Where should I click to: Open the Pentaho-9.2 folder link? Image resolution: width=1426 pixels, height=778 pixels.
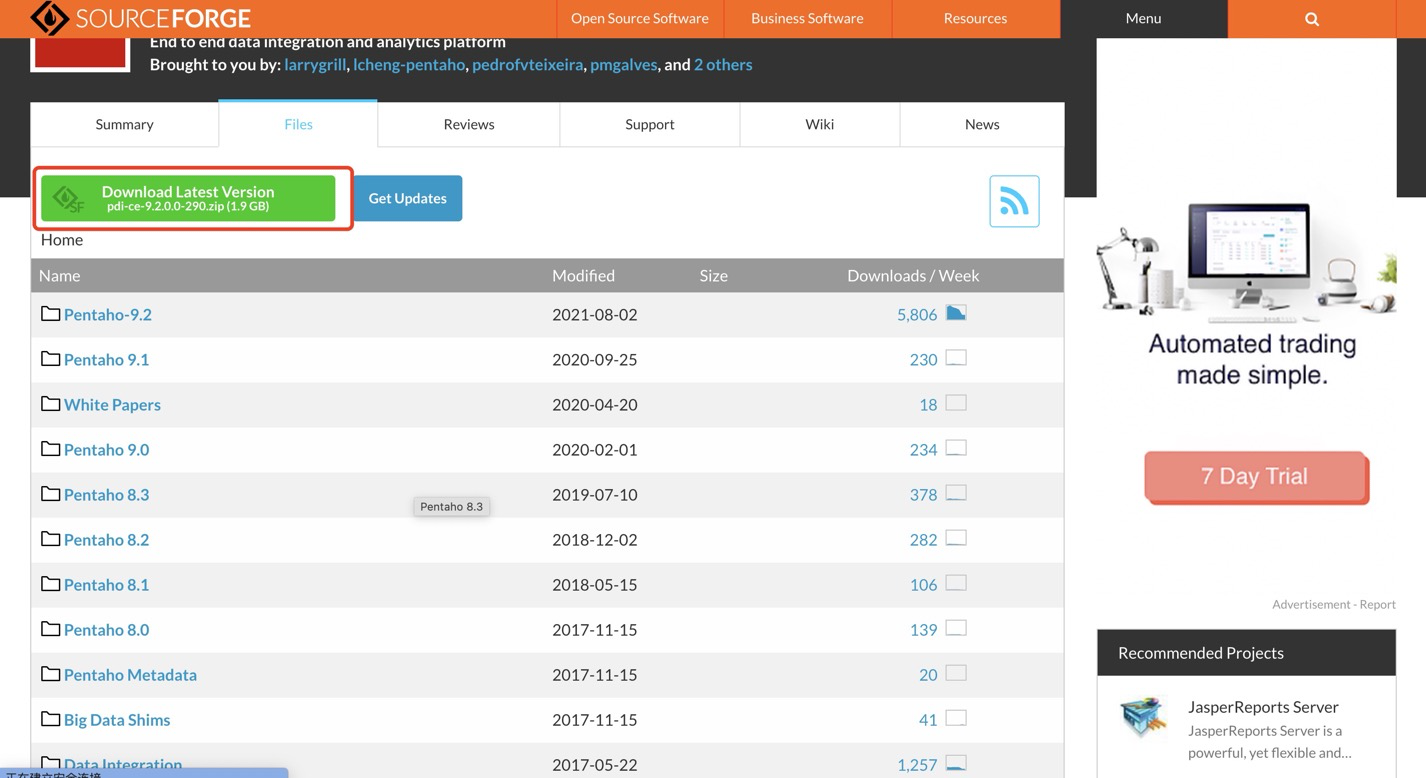tap(108, 314)
